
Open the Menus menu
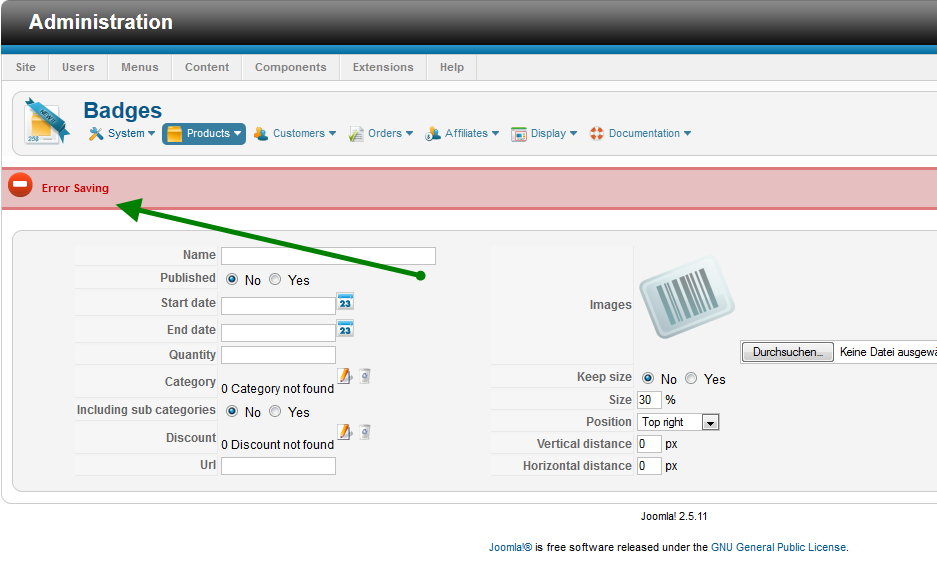(140, 67)
